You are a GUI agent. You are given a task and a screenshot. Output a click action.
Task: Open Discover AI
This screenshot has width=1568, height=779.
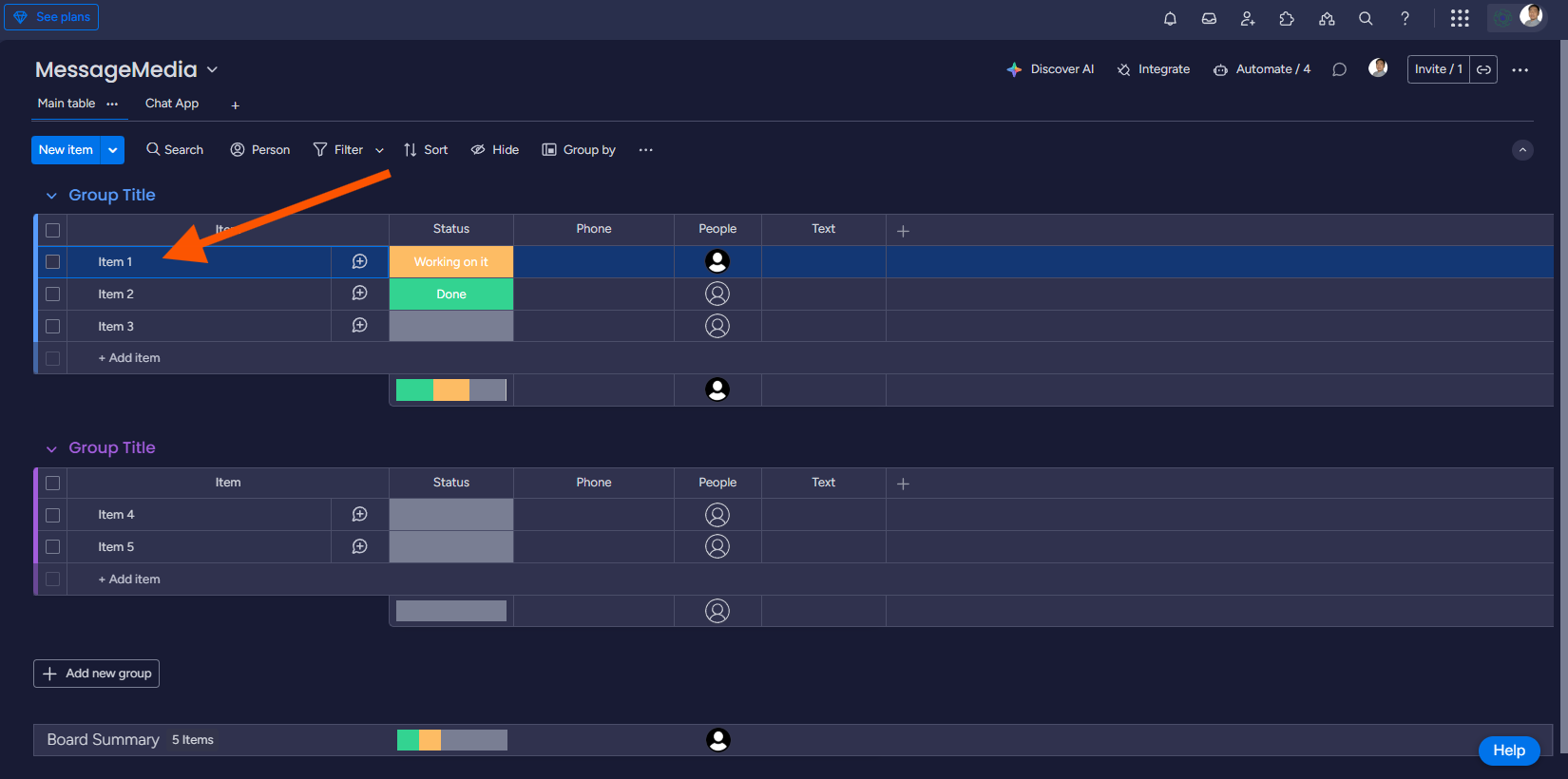point(1050,69)
